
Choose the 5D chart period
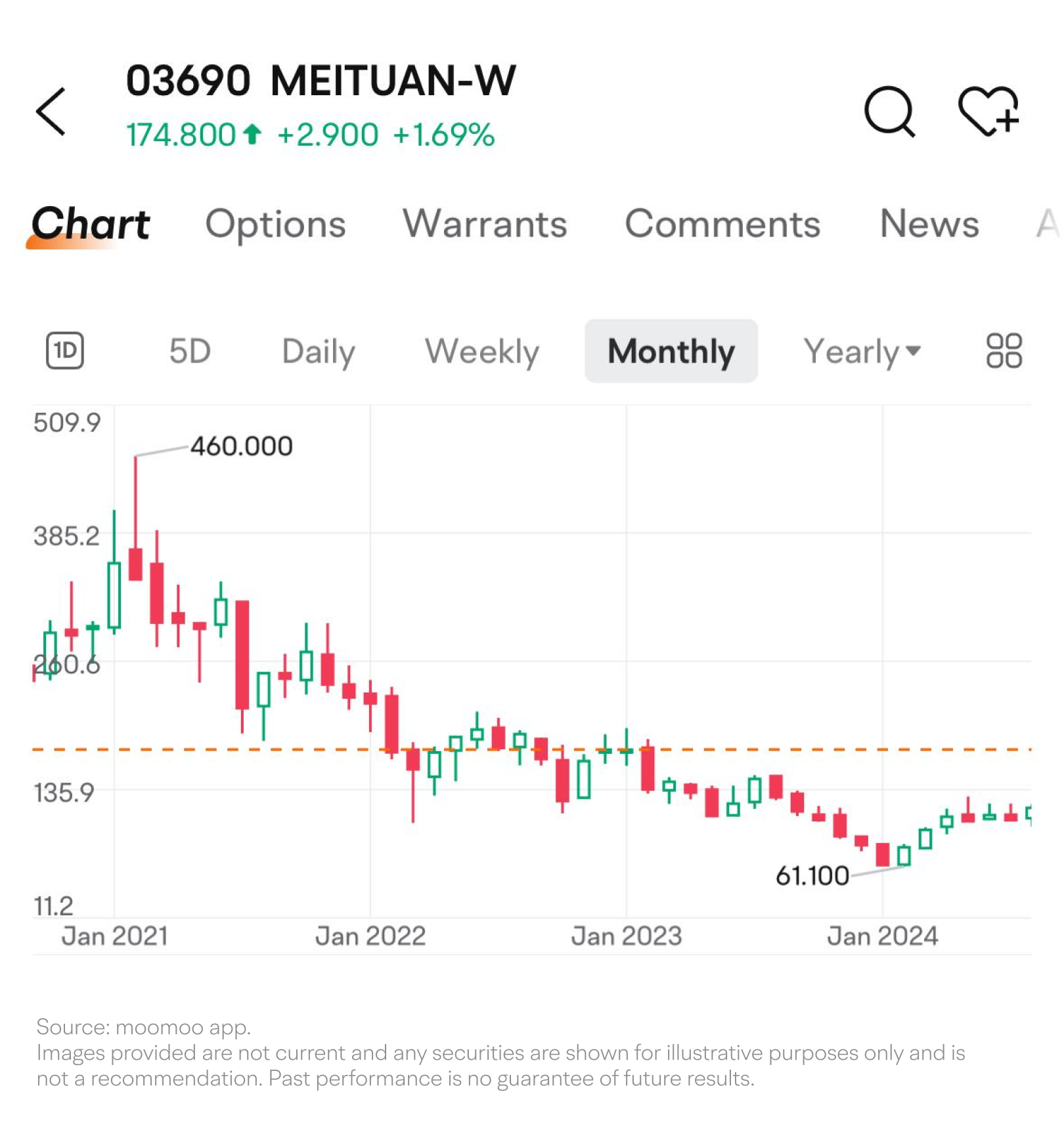[x=190, y=351]
